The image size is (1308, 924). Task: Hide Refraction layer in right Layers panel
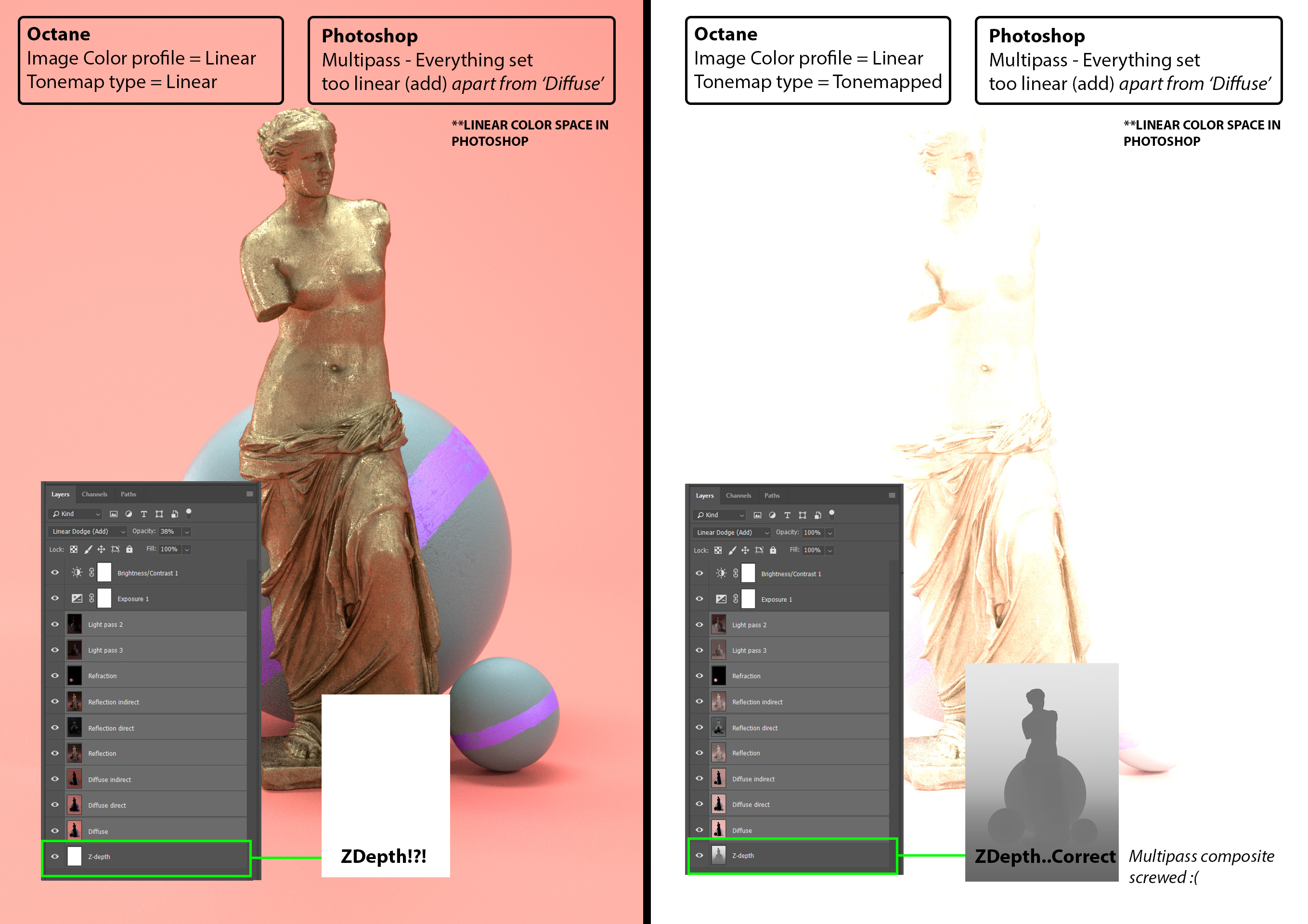(x=699, y=676)
